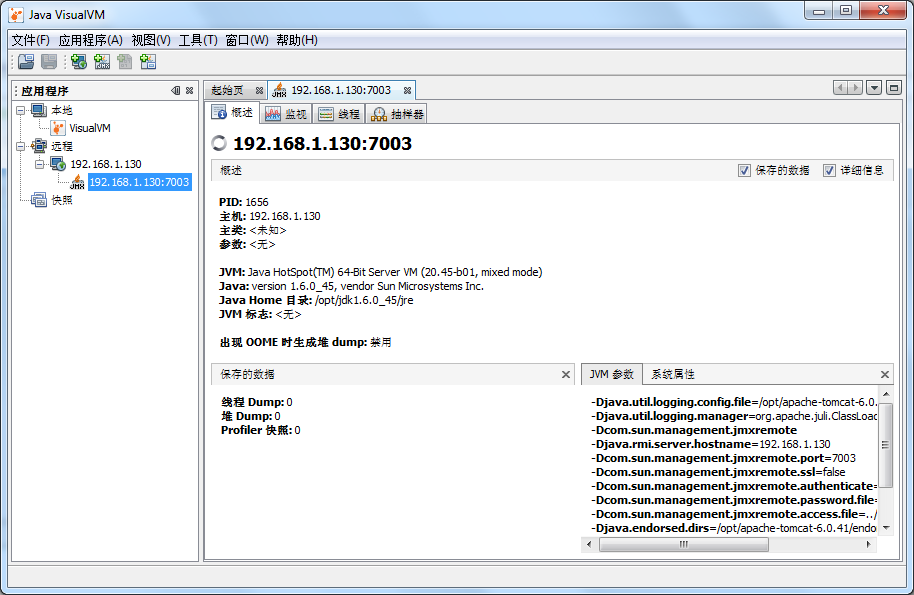Select 192.168.1.130:7003 node in tree
Viewport: 914px width, 595px height.
(139, 182)
